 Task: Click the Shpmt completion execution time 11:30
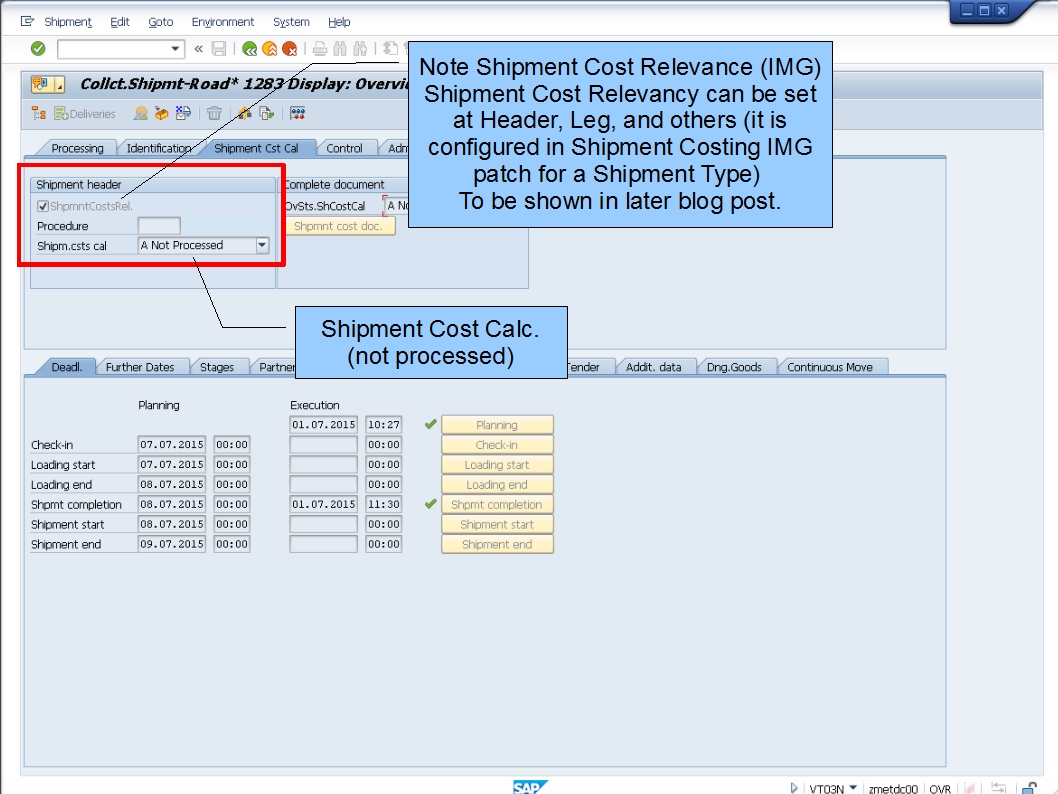tap(384, 504)
